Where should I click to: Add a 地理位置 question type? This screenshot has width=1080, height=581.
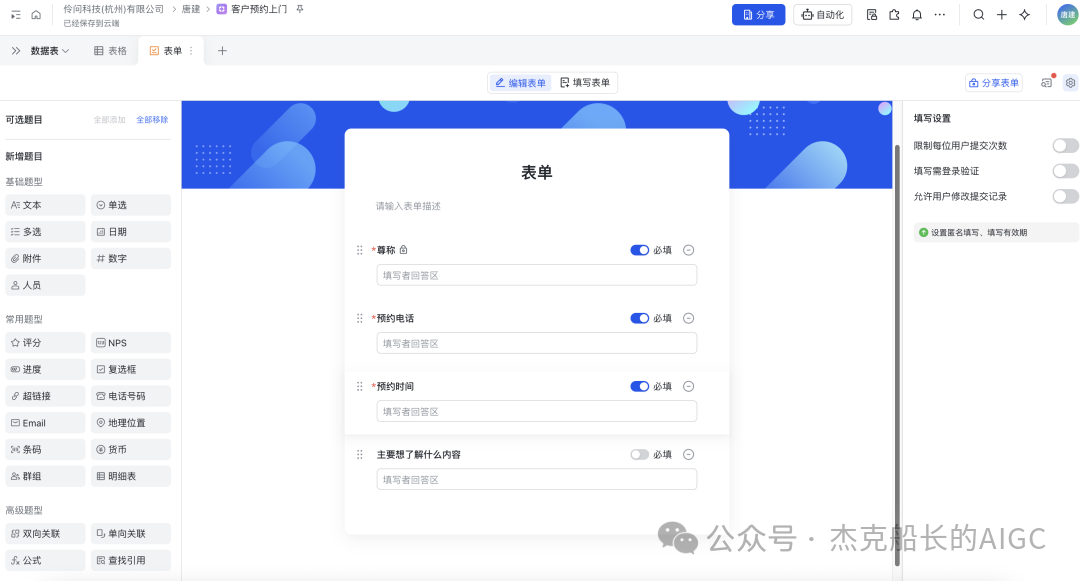[131, 423]
